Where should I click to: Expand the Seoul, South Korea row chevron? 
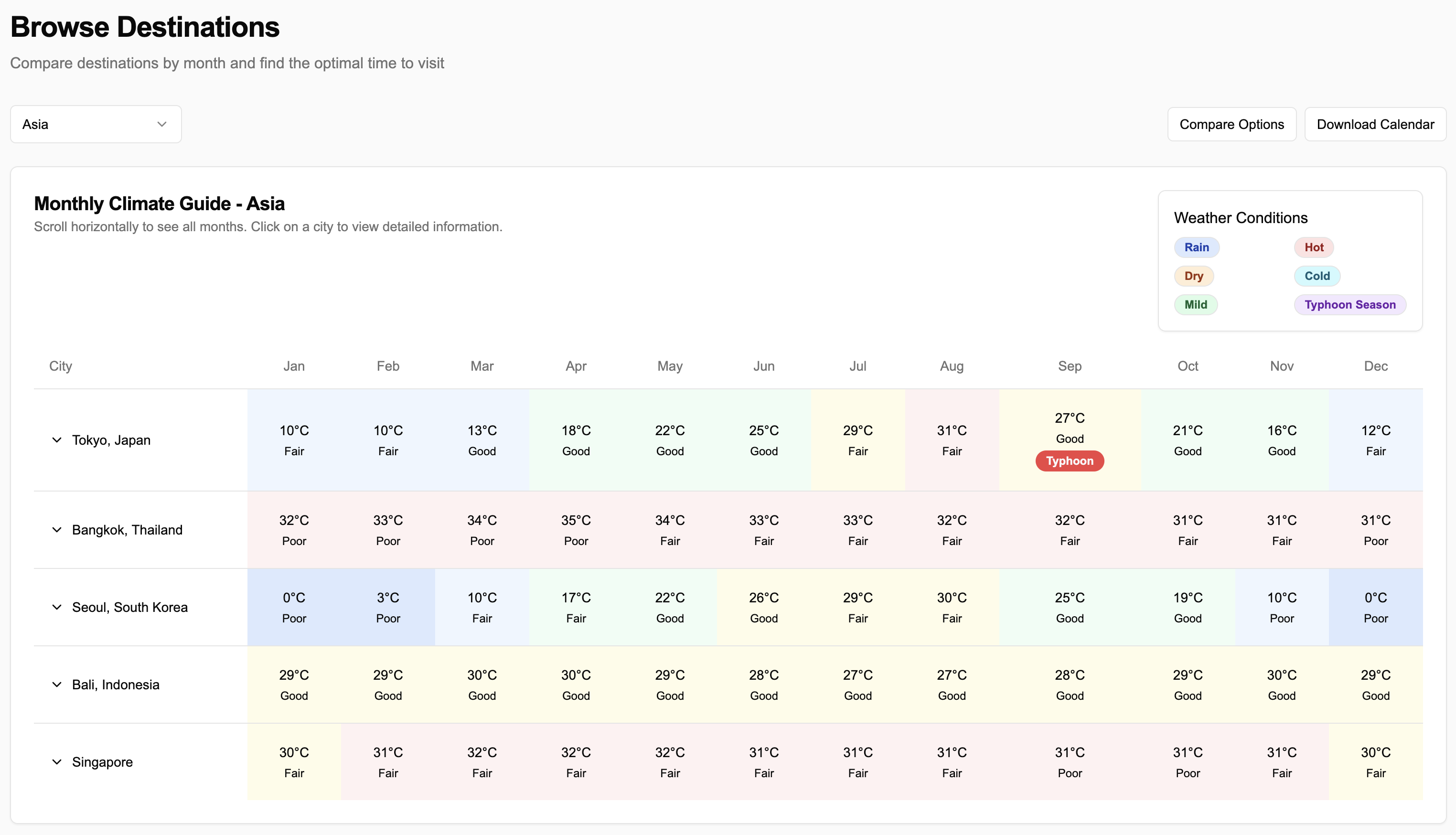tap(57, 607)
